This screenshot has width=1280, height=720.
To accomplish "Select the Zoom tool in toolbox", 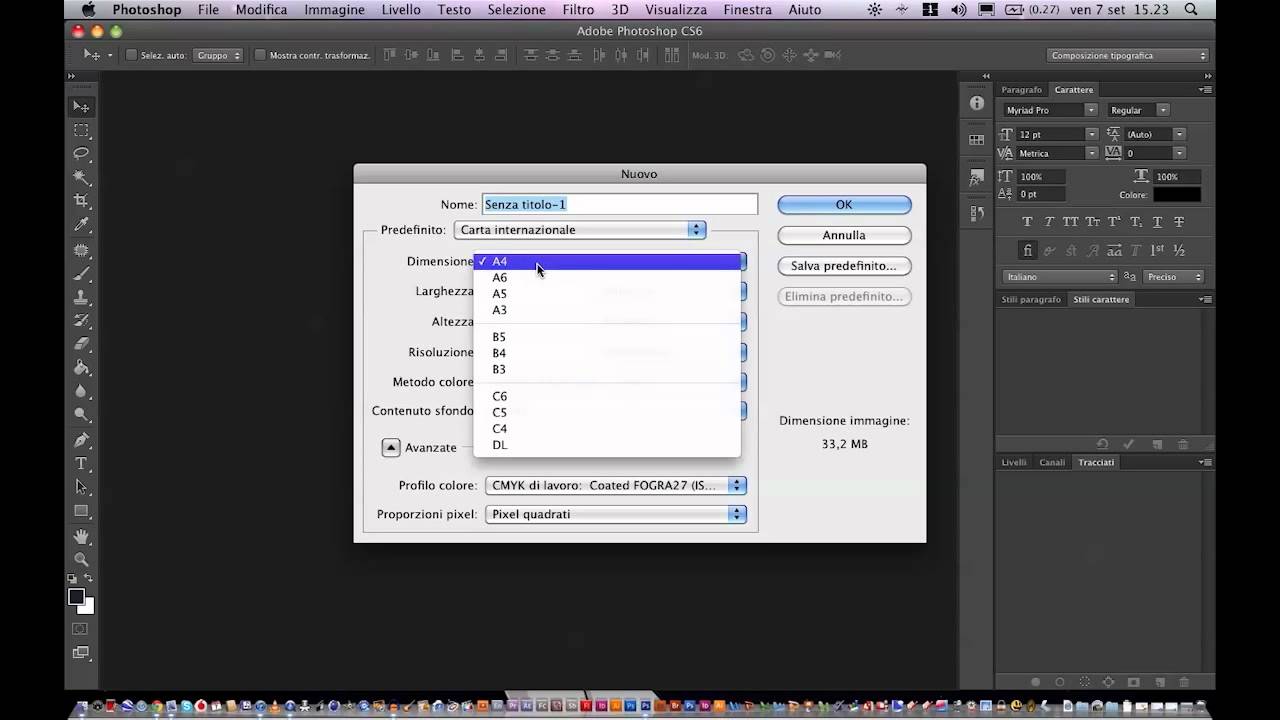I will point(82,560).
